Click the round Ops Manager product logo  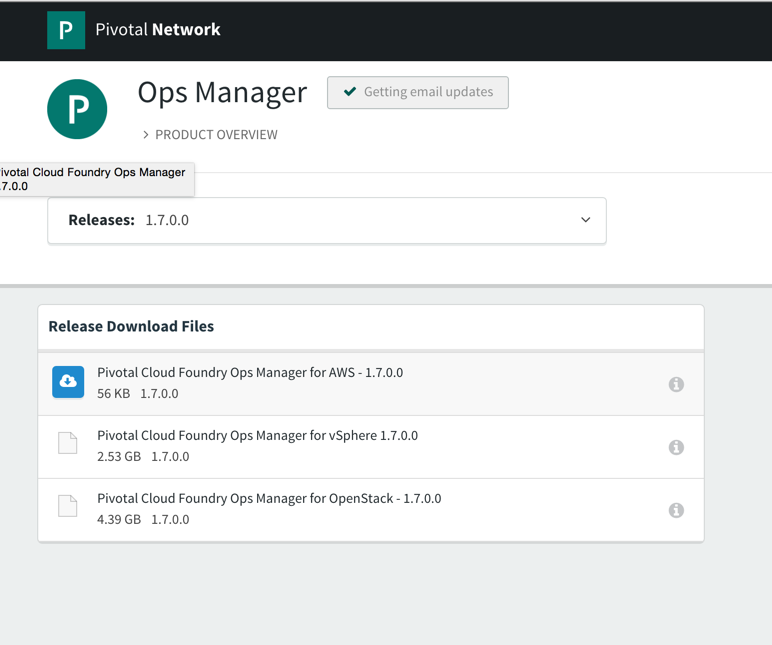[x=77, y=109]
